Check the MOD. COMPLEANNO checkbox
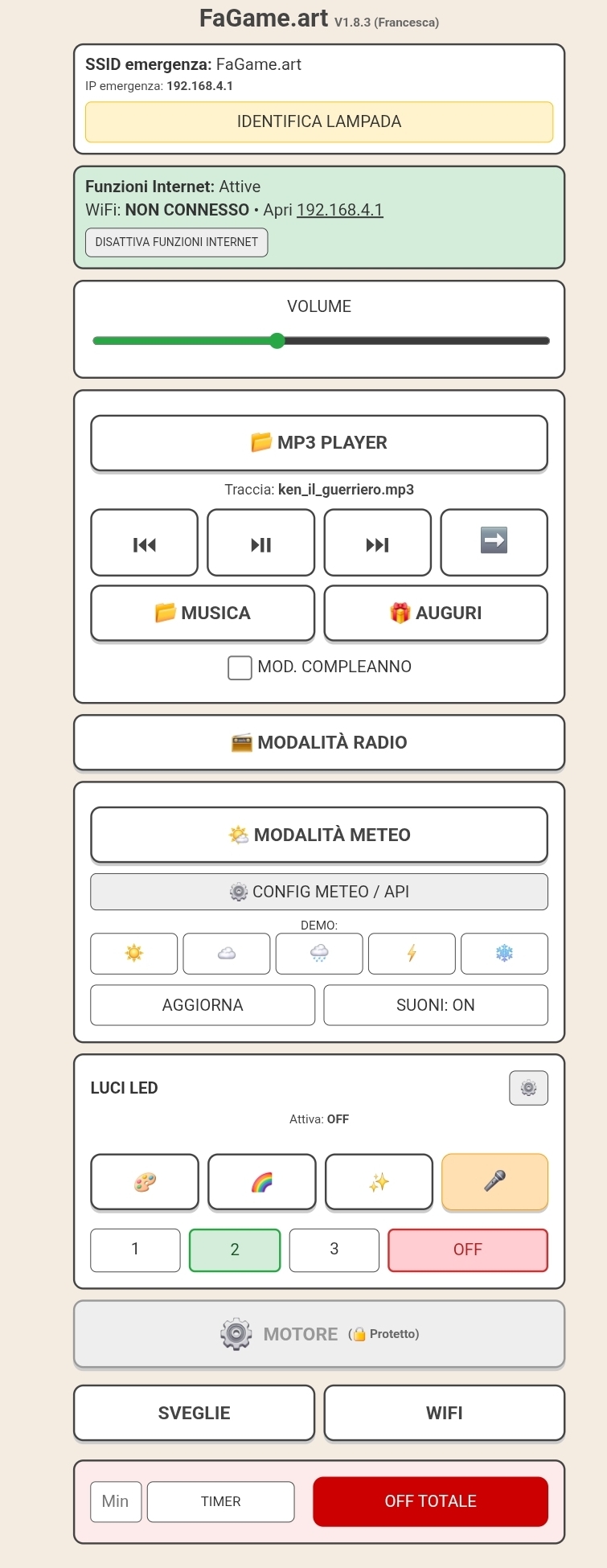The height and width of the screenshot is (1568, 607). coord(240,667)
